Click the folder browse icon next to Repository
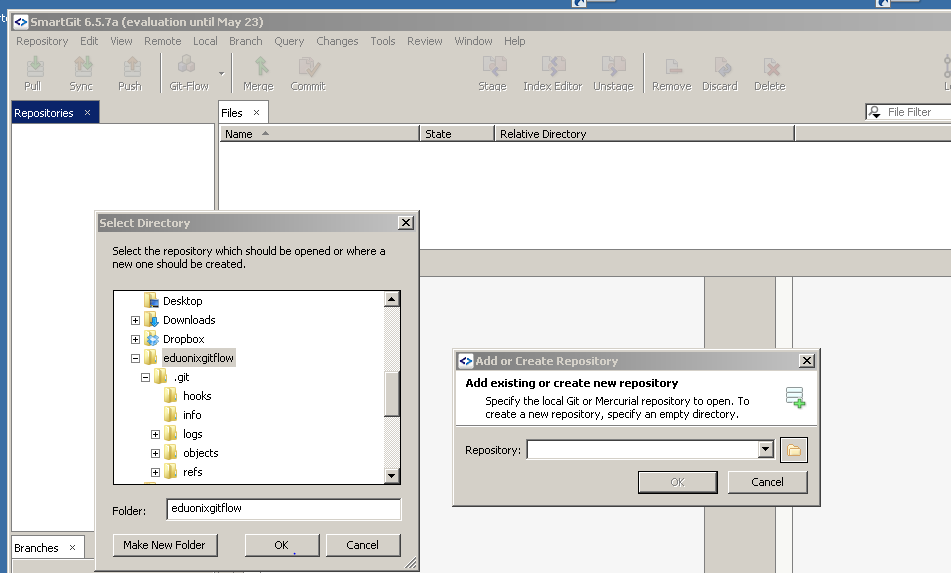951x573 pixels. [x=794, y=450]
